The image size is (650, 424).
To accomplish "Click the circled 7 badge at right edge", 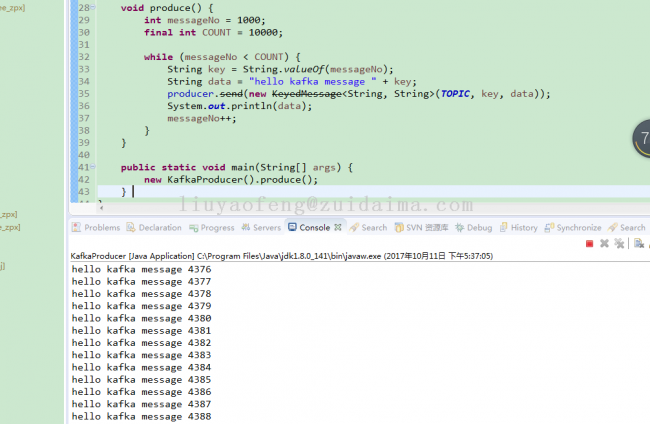I will tap(641, 139).
